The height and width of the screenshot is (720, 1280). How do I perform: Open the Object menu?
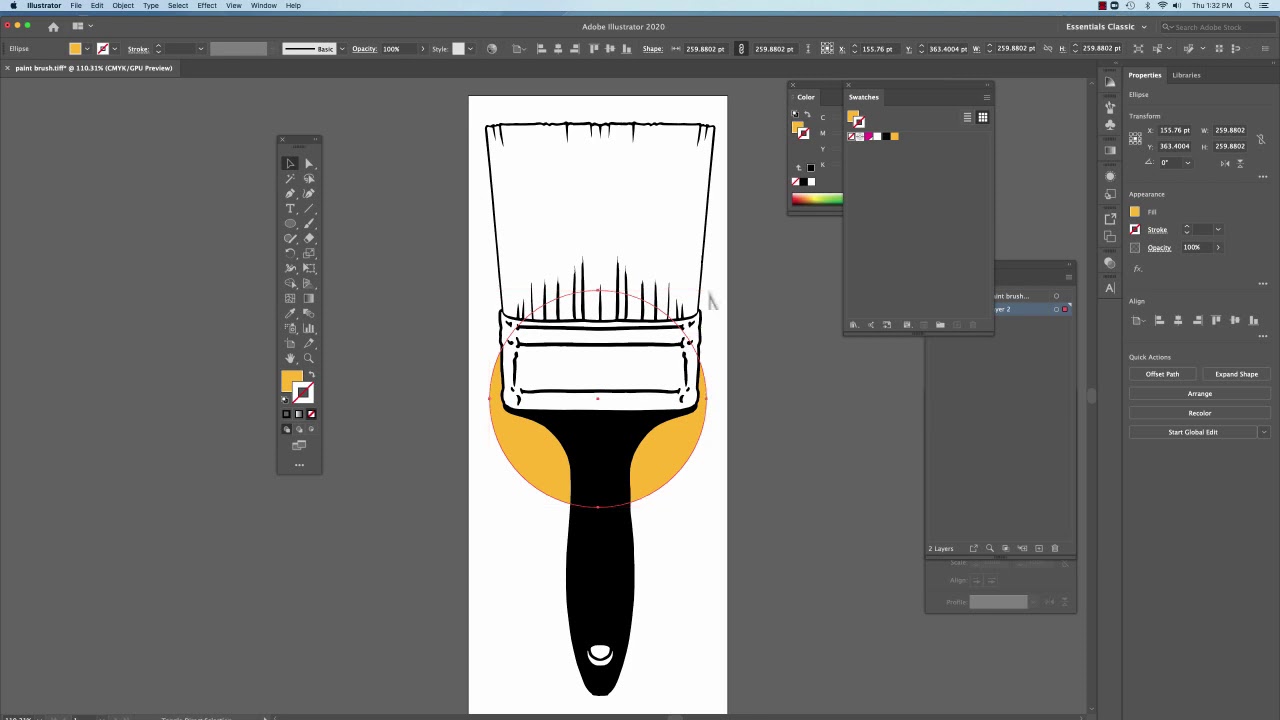pos(123,6)
